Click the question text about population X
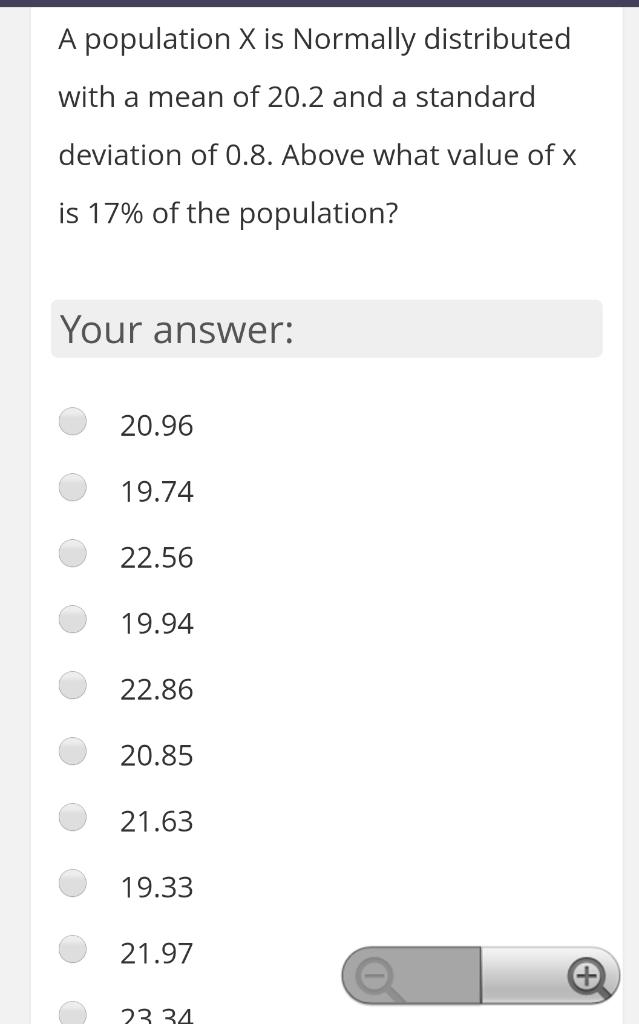639x1024 pixels. click(x=315, y=125)
